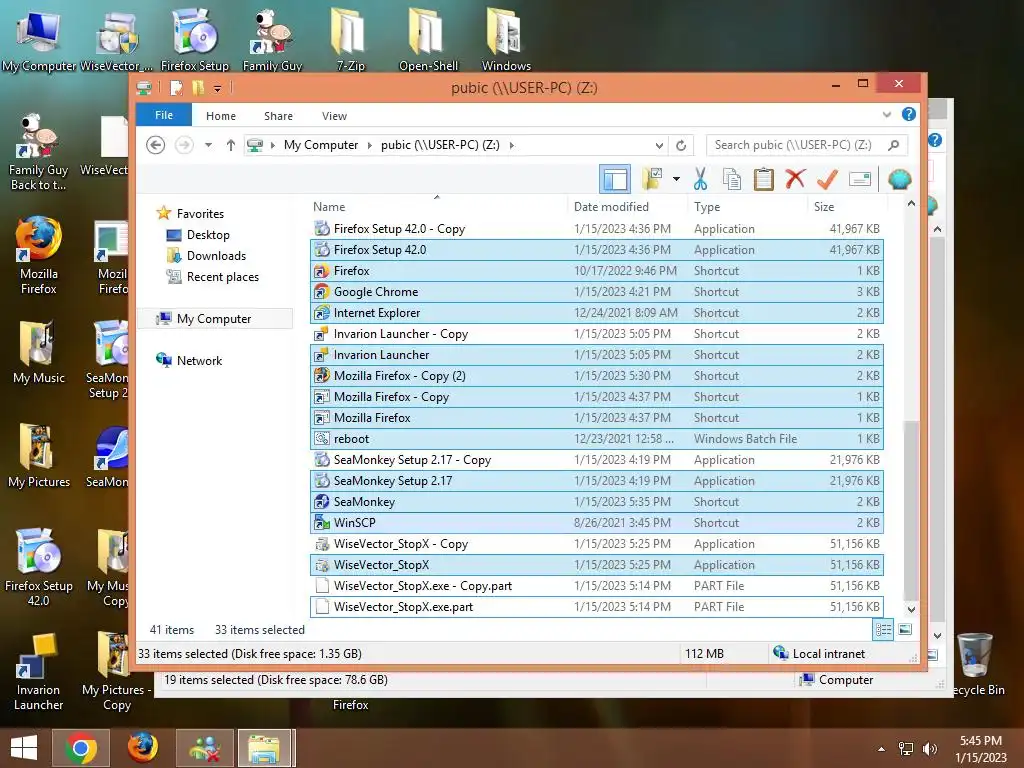Select the Internet Explorer shortcut file
1024x768 pixels.
click(597, 313)
